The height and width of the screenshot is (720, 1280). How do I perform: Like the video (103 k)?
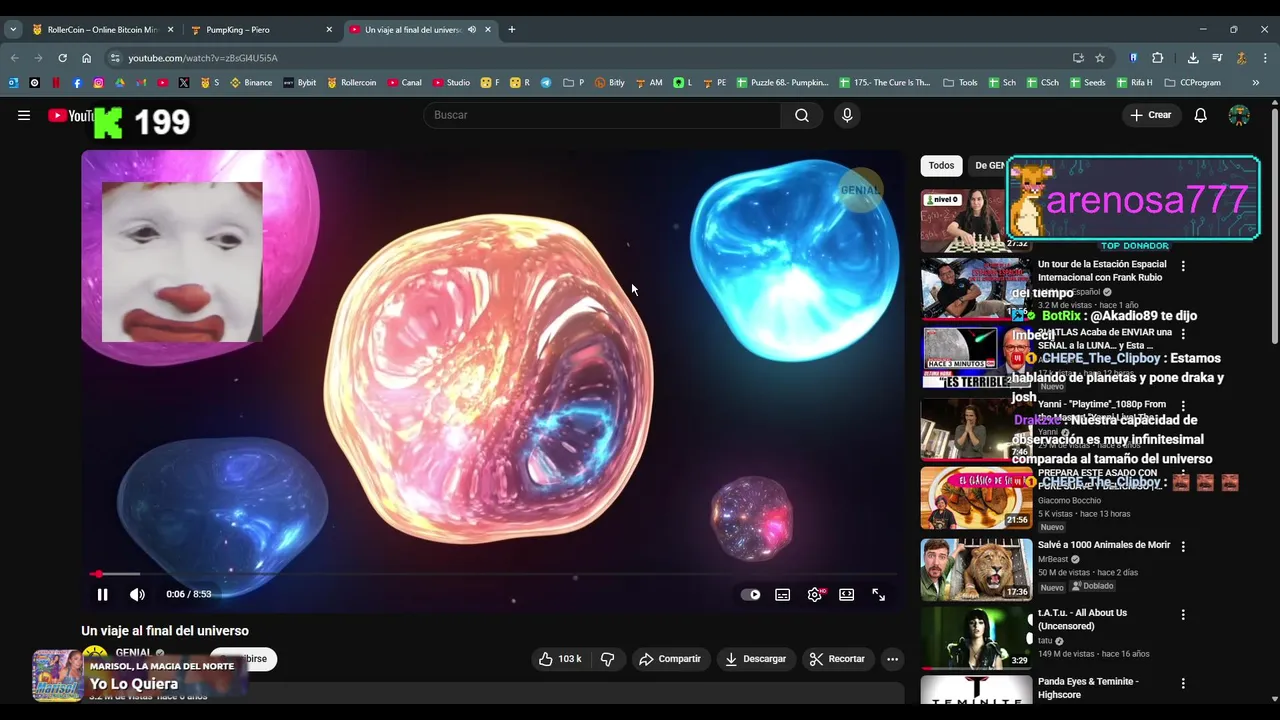pyautogui.click(x=560, y=659)
